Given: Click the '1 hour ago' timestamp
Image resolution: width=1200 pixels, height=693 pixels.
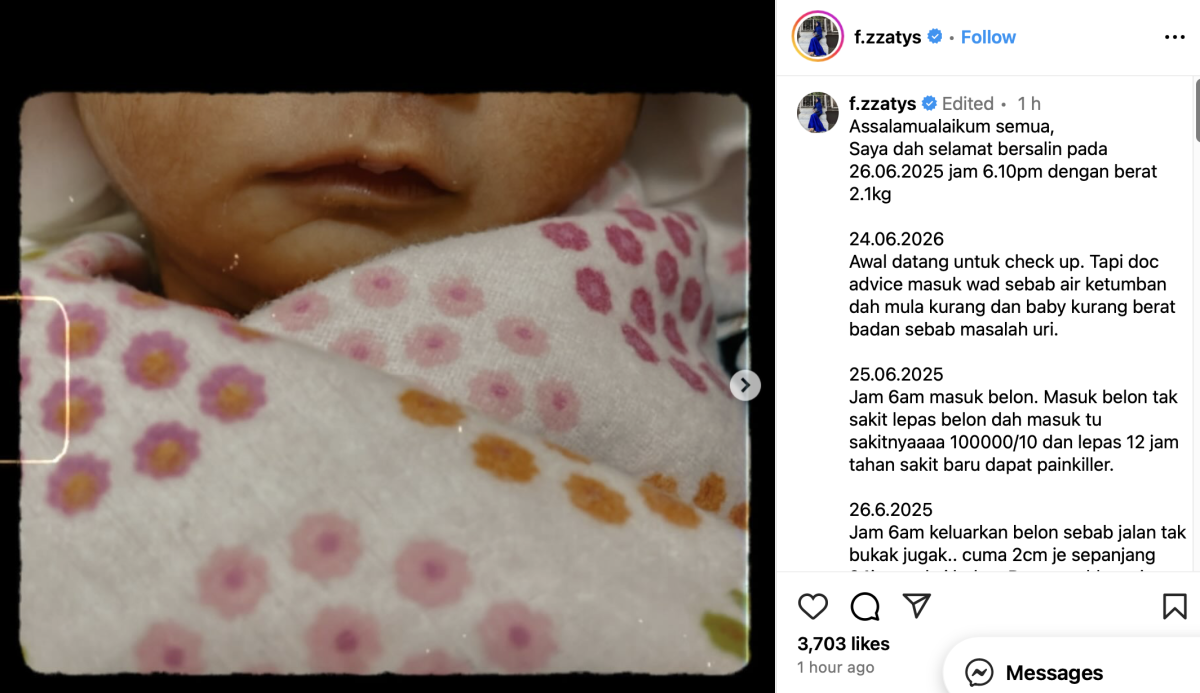Looking at the screenshot, I should click(835, 667).
